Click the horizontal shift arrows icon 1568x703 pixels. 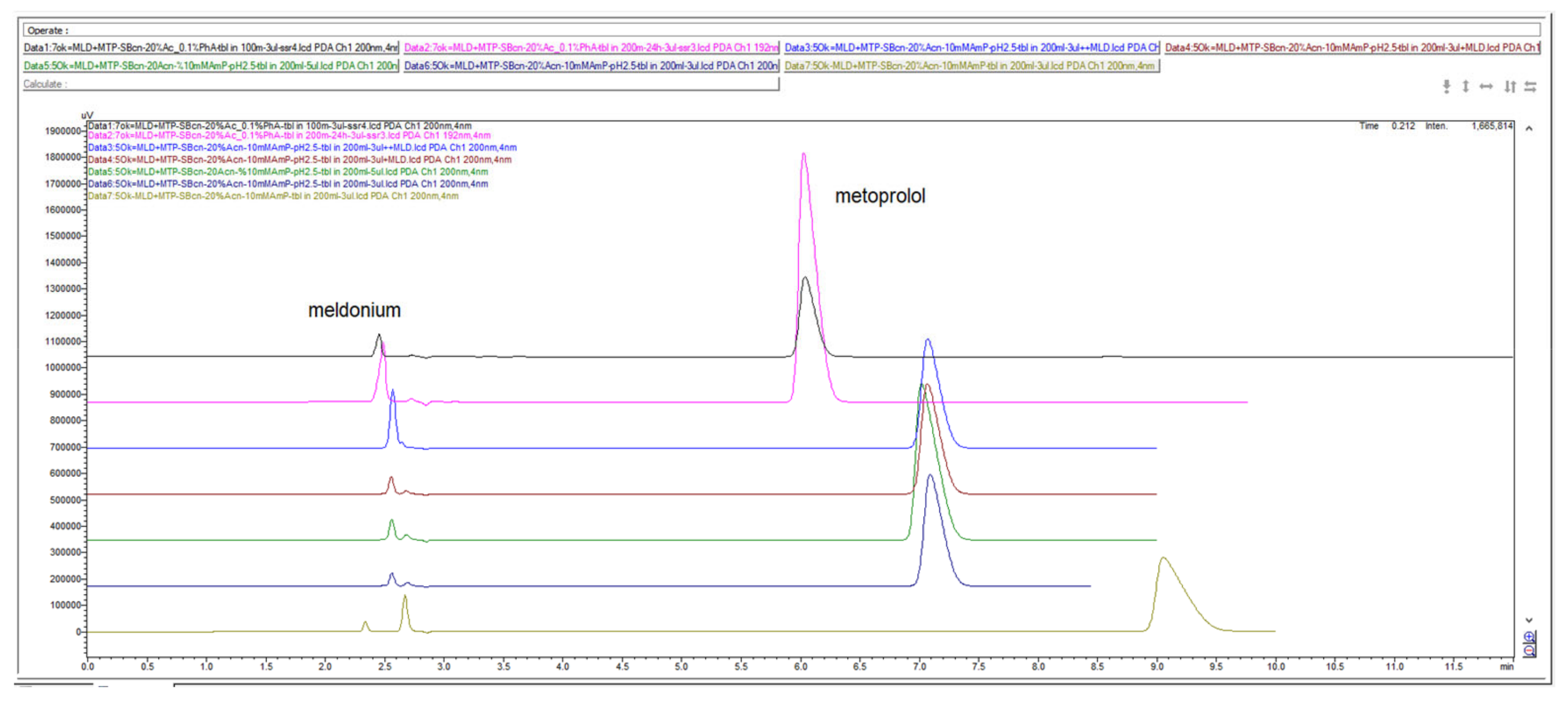pyautogui.click(x=1531, y=87)
